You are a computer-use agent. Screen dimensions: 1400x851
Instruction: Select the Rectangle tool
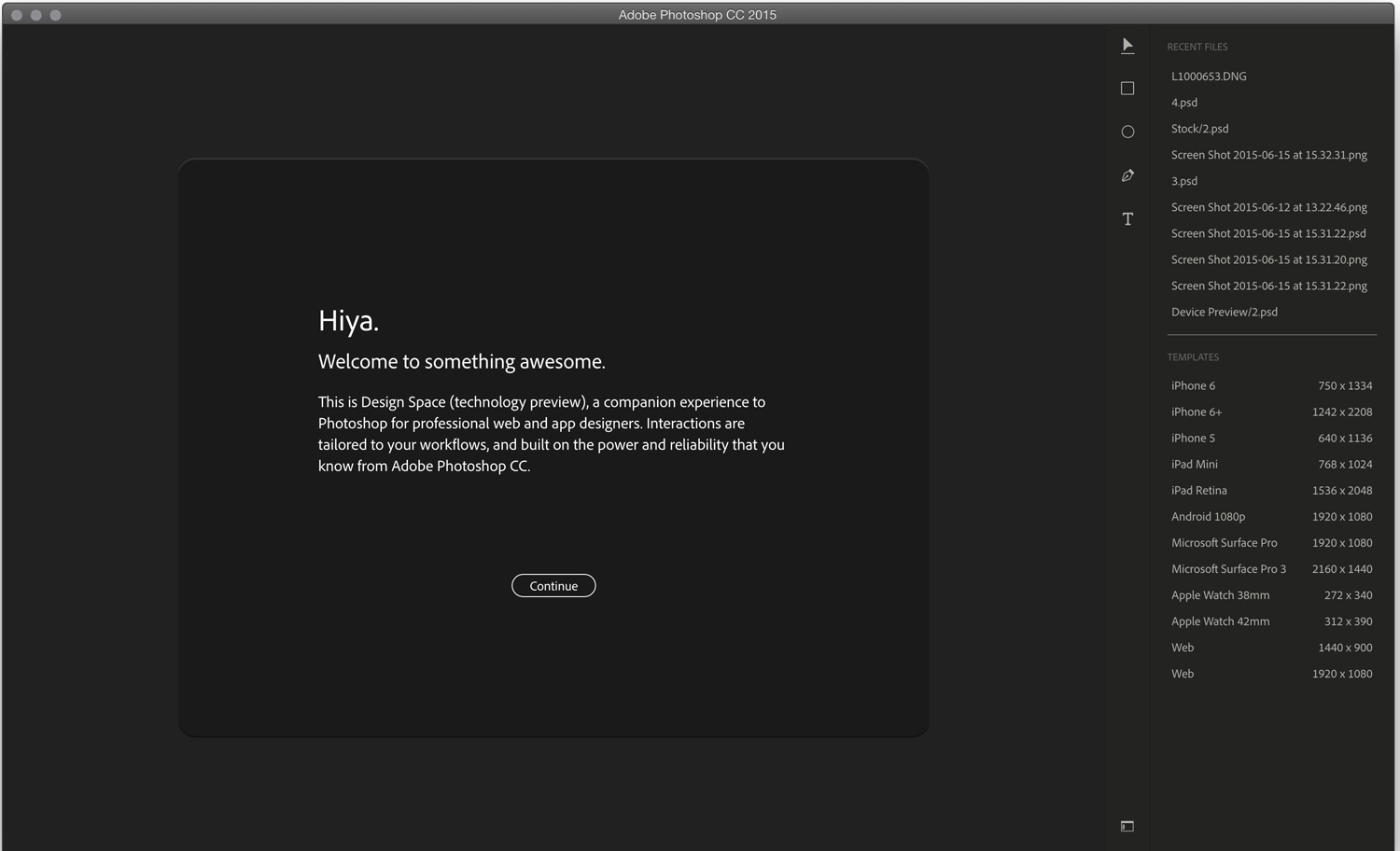click(1127, 88)
